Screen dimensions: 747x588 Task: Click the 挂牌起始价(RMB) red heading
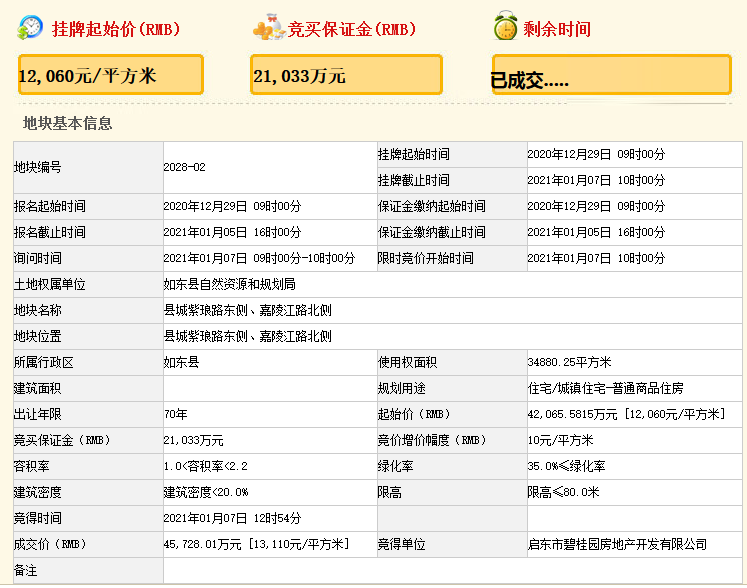116,29
